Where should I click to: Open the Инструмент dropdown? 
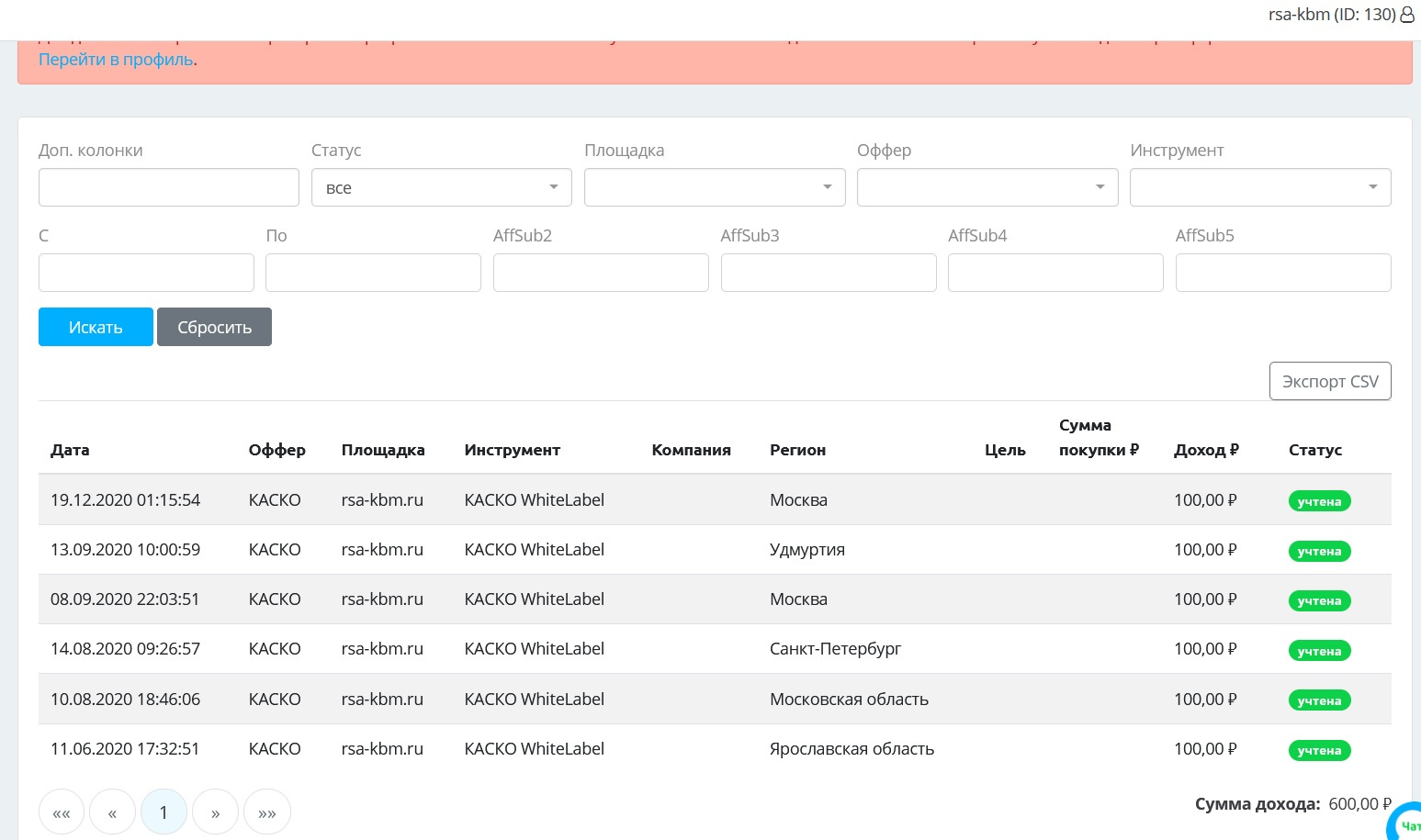click(x=1259, y=187)
